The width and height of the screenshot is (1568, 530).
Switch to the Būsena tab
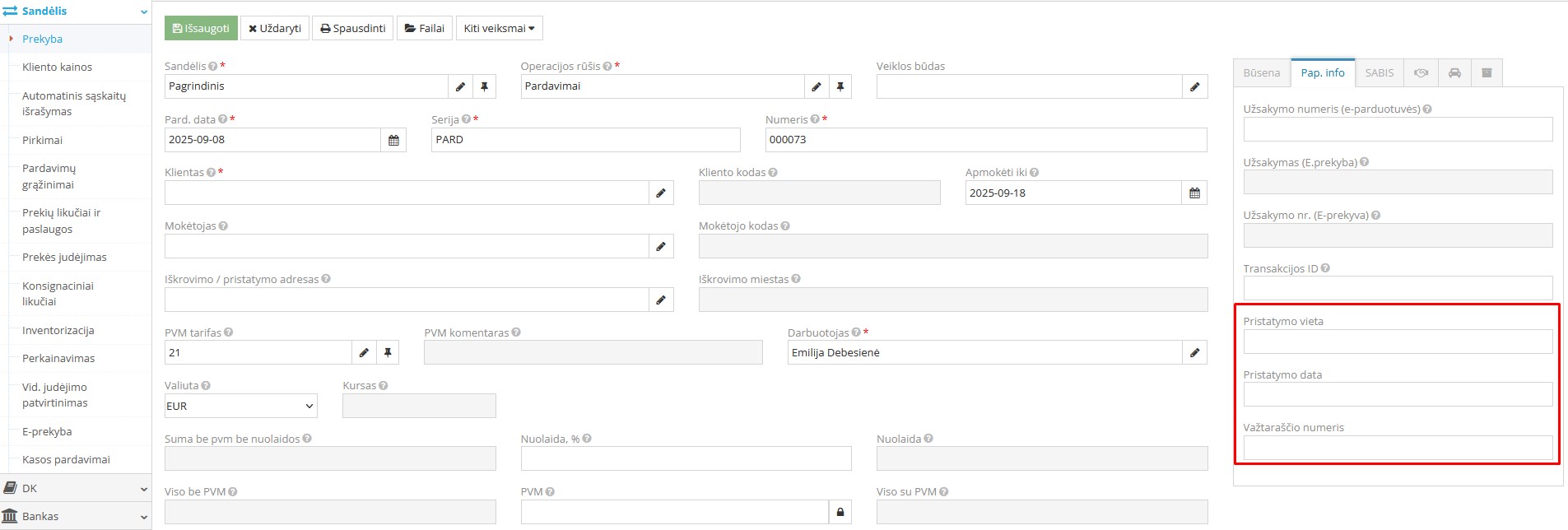point(1261,73)
